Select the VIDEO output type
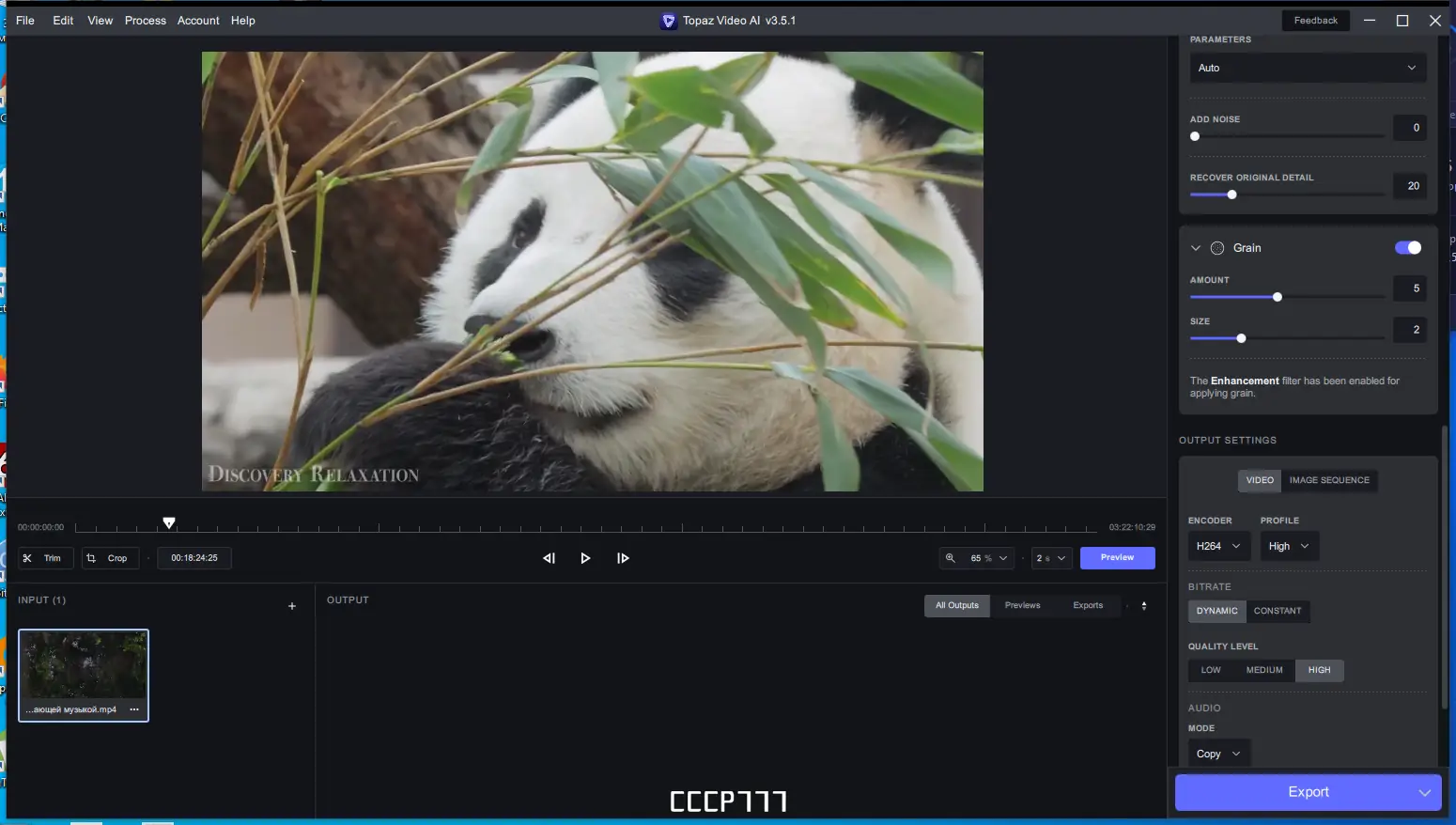This screenshot has width=1456, height=825. pyautogui.click(x=1260, y=480)
